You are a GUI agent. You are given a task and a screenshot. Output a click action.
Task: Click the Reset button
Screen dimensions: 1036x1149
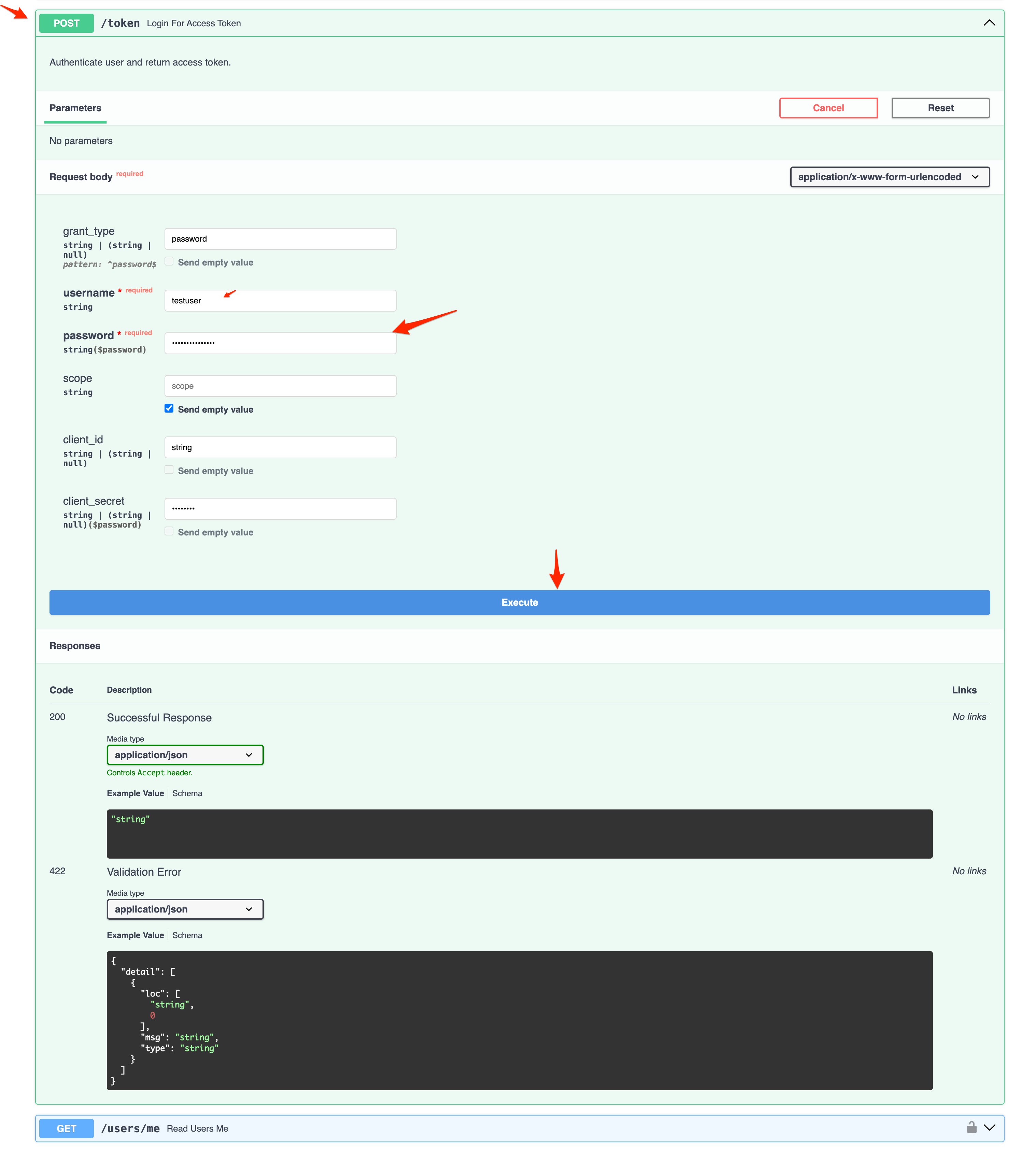click(x=940, y=108)
